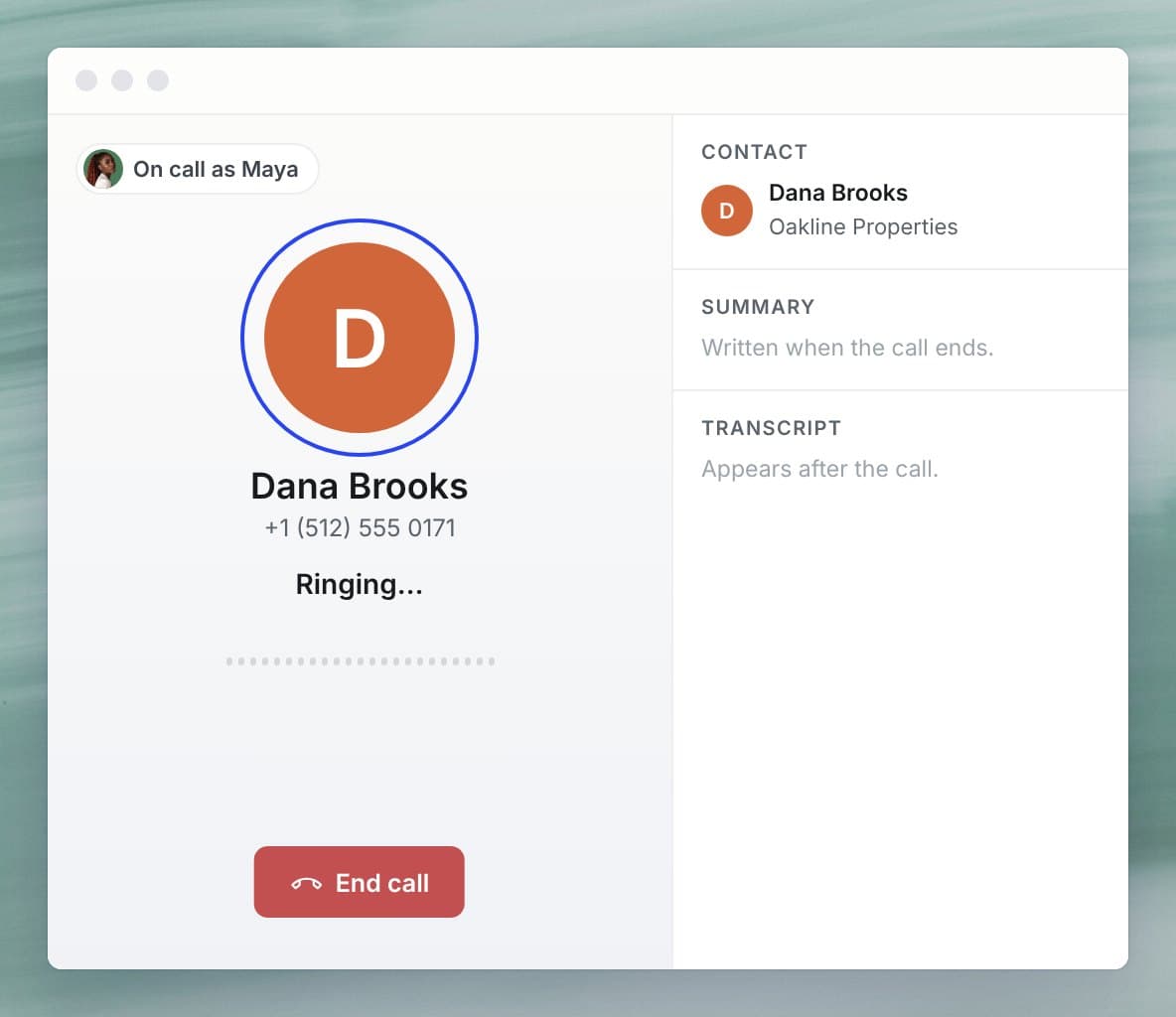Click 'Appears after the call.' placeholder

tap(819, 469)
